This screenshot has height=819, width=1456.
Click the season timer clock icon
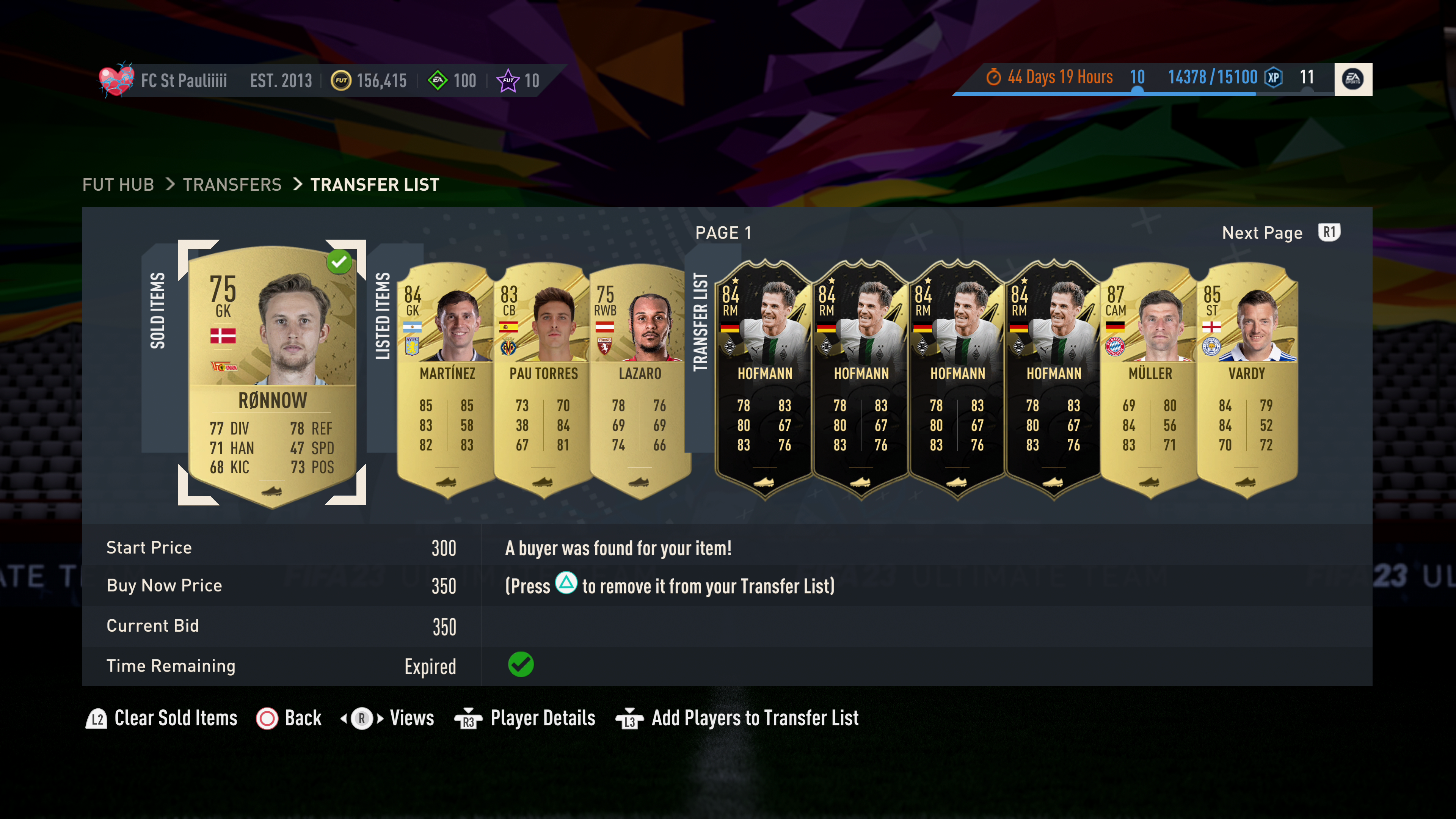[x=993, y=77]
